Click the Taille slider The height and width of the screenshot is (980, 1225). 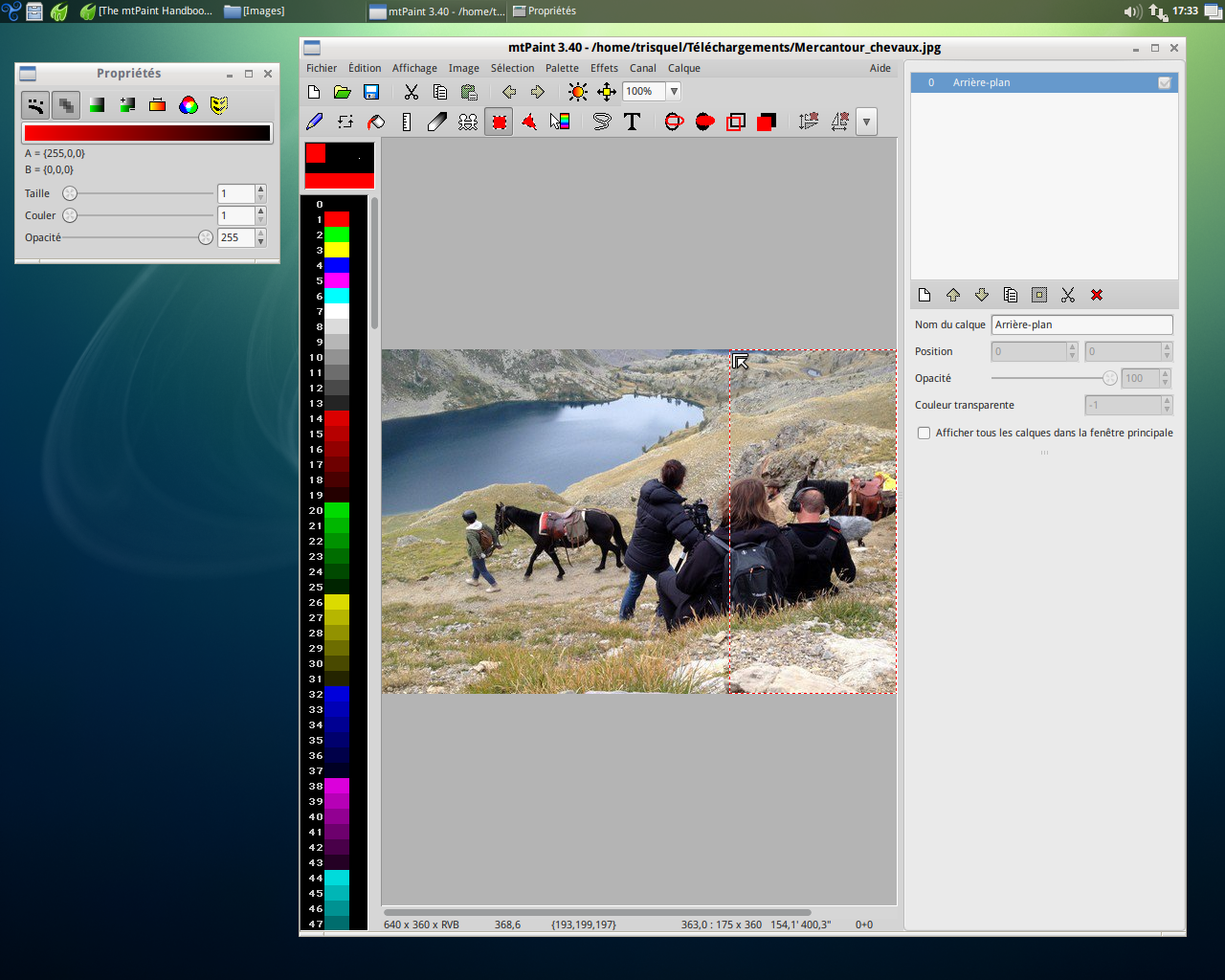(x=138, y=193)
